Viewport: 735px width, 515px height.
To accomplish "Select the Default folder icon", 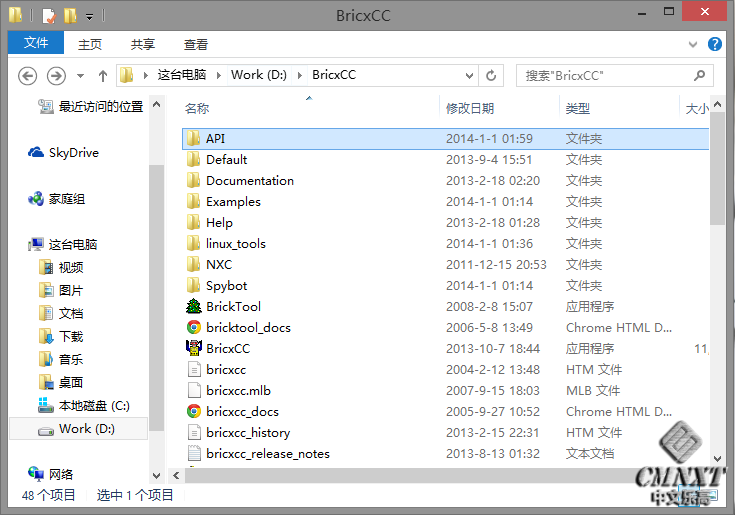I will tap(194, 159).
